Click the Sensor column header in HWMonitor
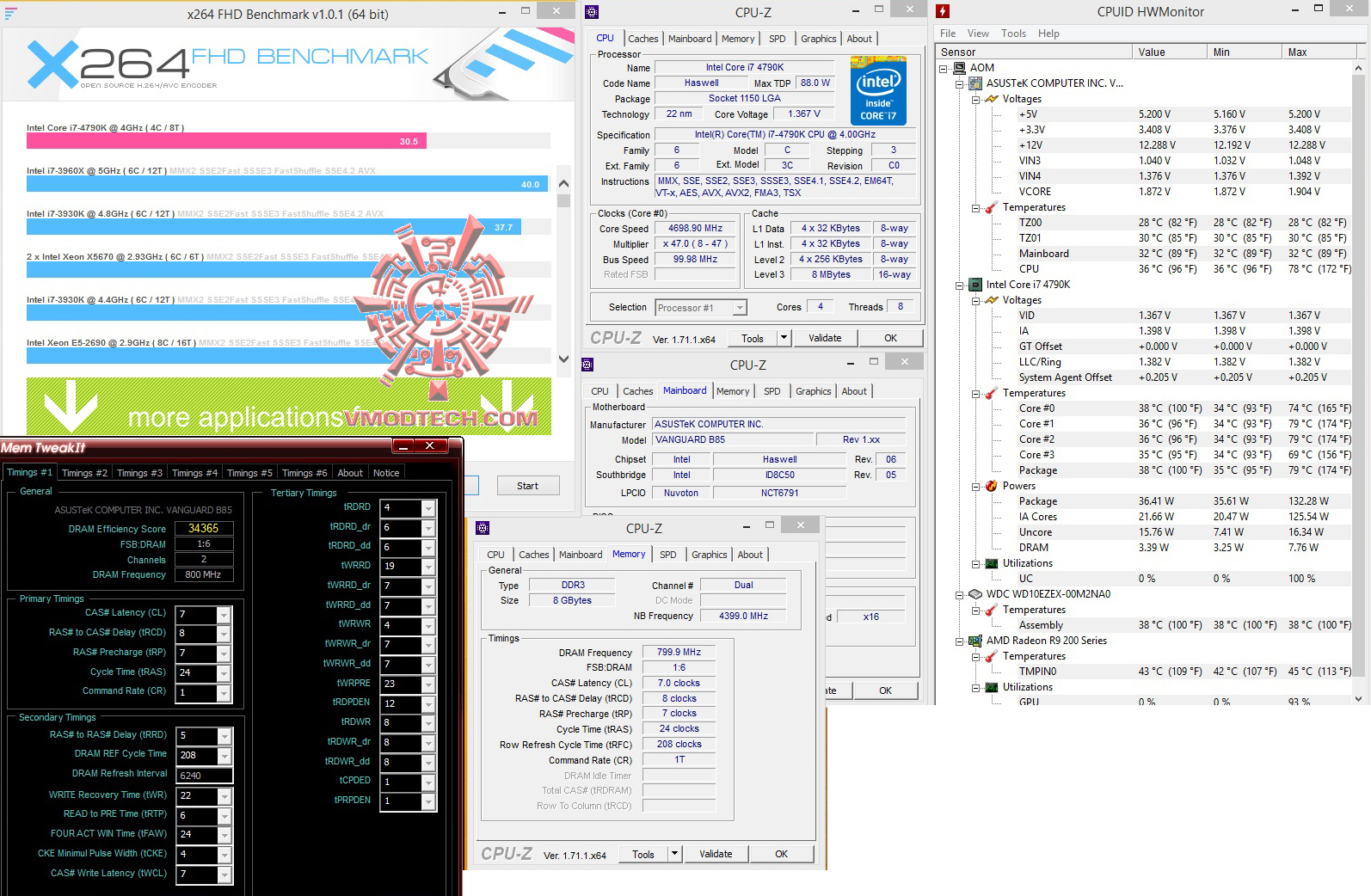The image size is (1371, 896). click(x=1034, y=52)
